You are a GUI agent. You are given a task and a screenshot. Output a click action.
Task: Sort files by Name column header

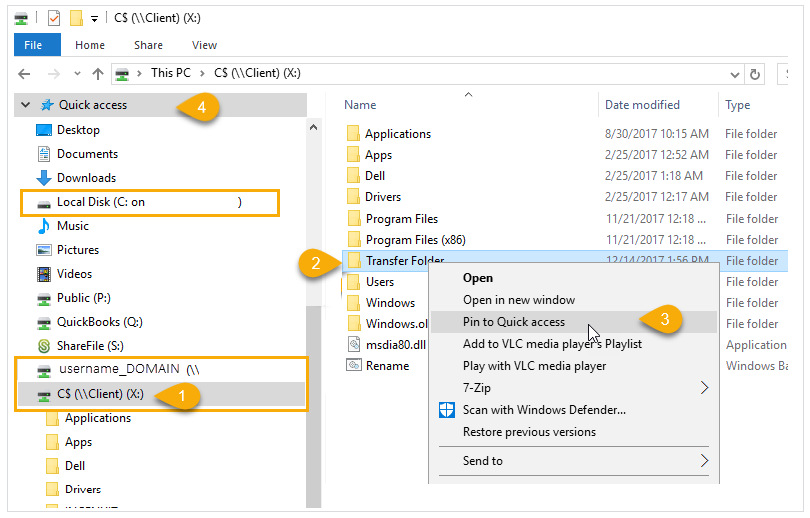pyautogui.click(x=360, y=105)
